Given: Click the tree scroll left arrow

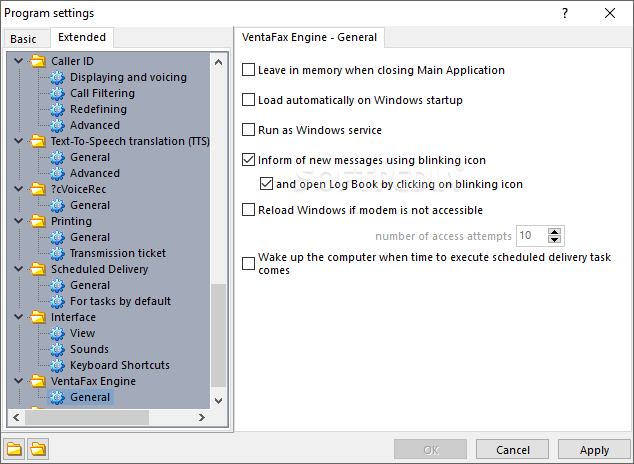Looking at the screenshot, I should click(16, 418).
